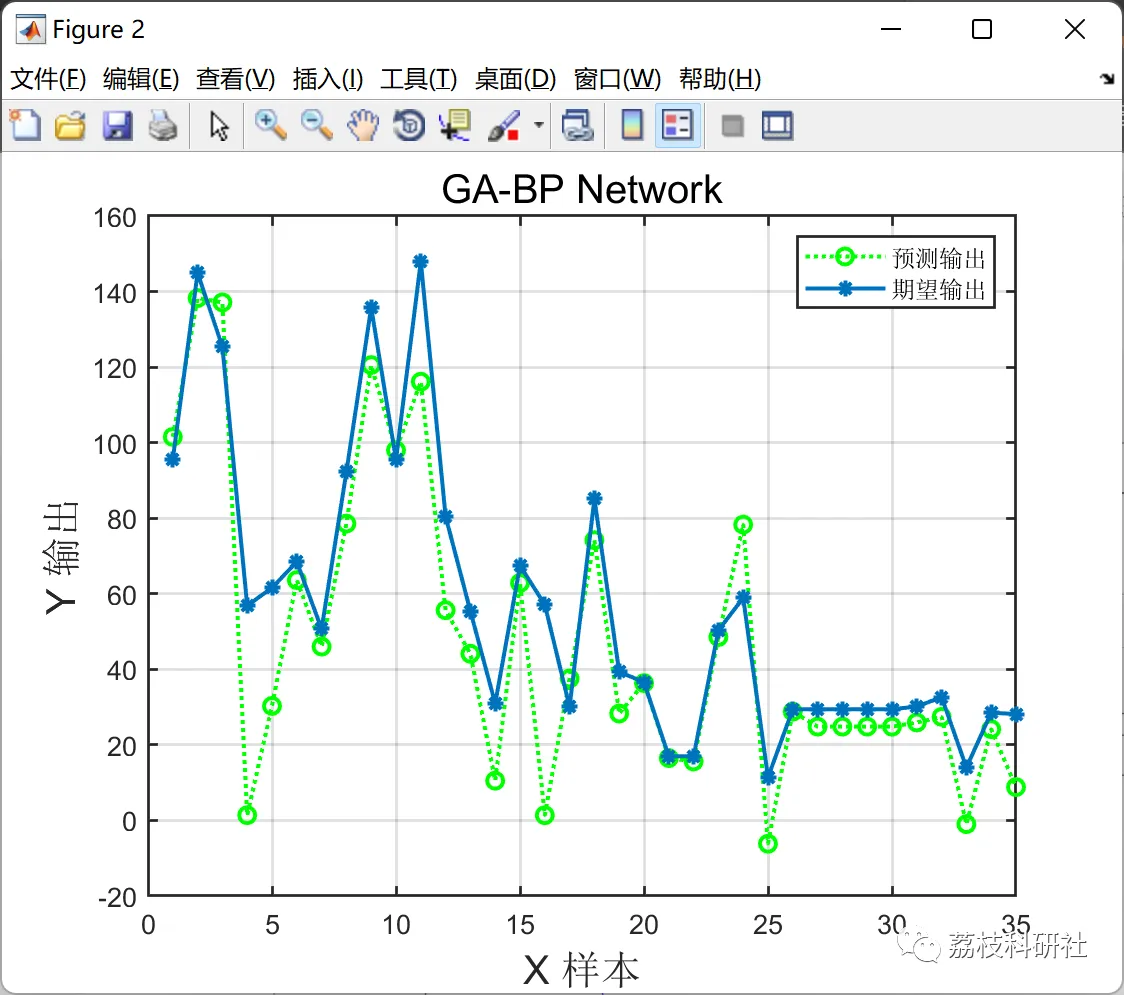
Task: Activate the Zoom Out magnifier tool
Action: (x=316, y=125)
